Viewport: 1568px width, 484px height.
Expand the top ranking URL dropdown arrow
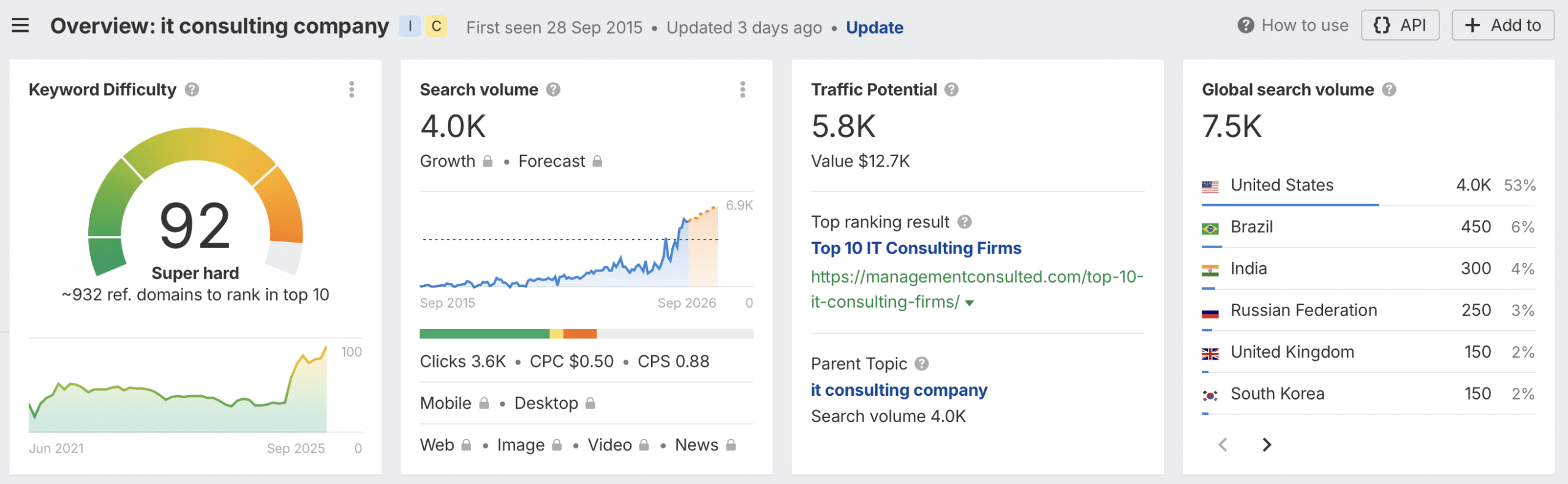970,303
